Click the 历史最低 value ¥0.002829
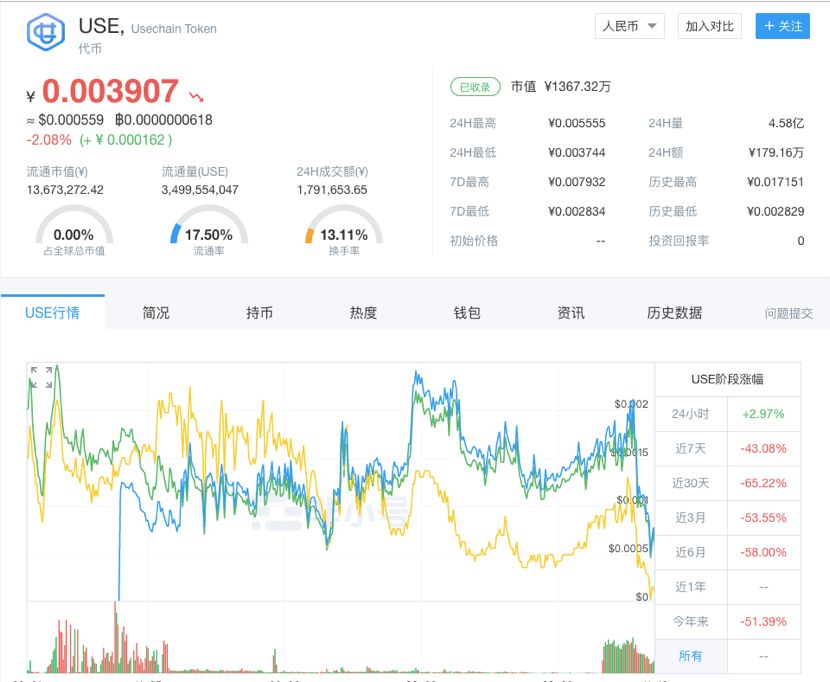Screen dimensions: 830x682 pos(775,211)
